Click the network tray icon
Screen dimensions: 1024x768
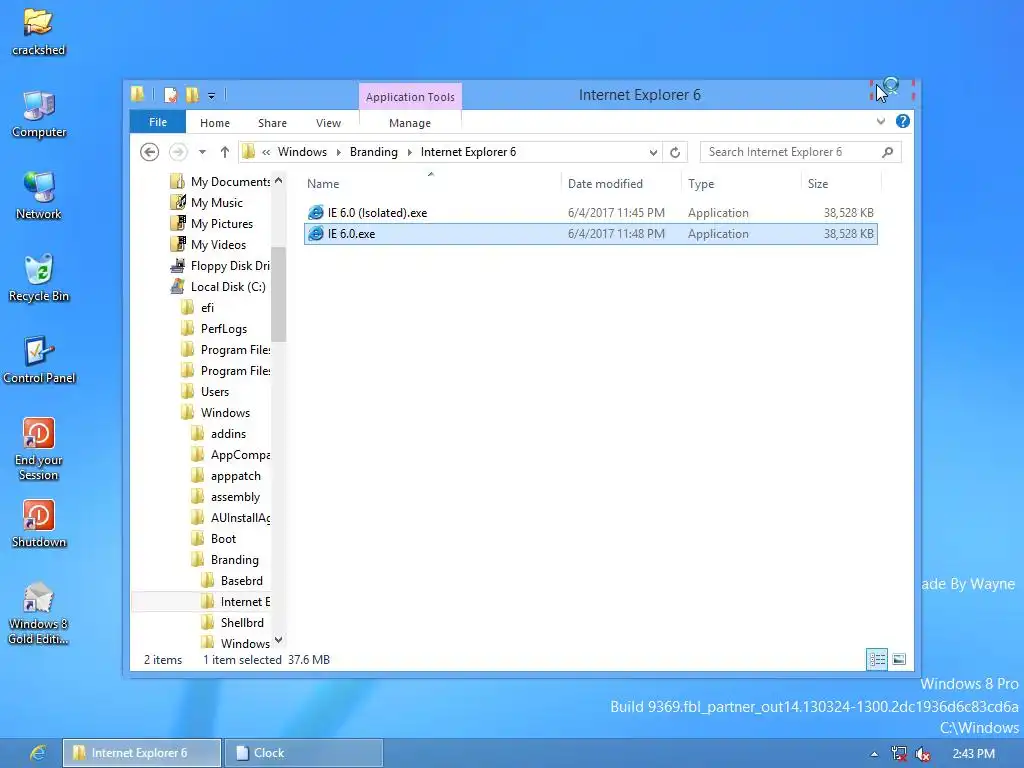[899, 754]
